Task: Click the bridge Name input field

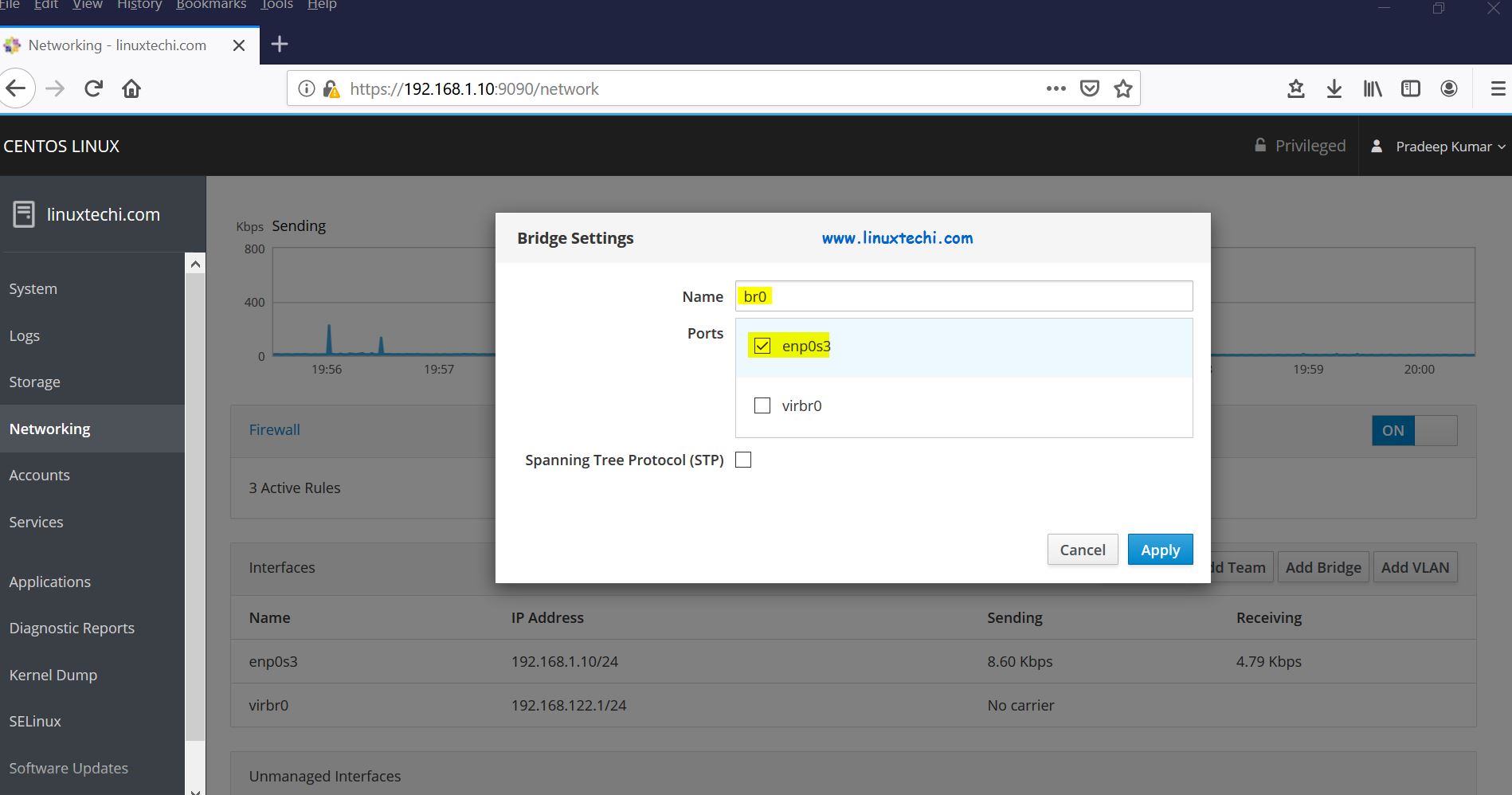Action: (x=963, y=296)
